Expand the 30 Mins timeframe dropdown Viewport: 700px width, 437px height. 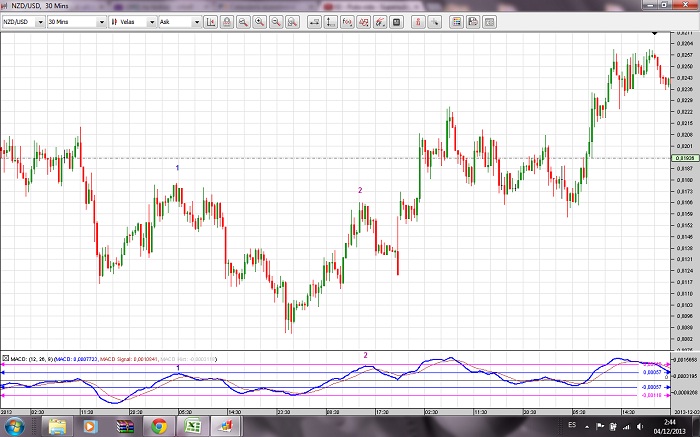point(75,21)
